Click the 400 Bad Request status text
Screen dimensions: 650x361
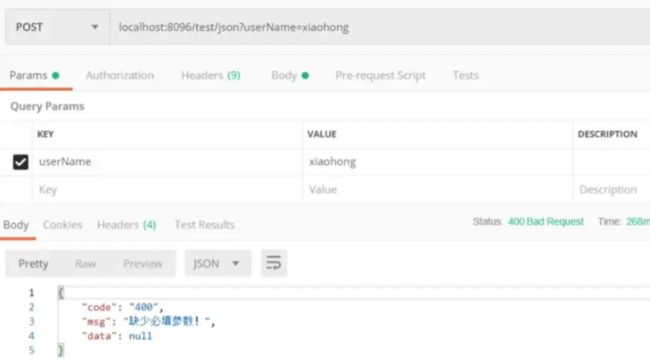click(546, 222)
